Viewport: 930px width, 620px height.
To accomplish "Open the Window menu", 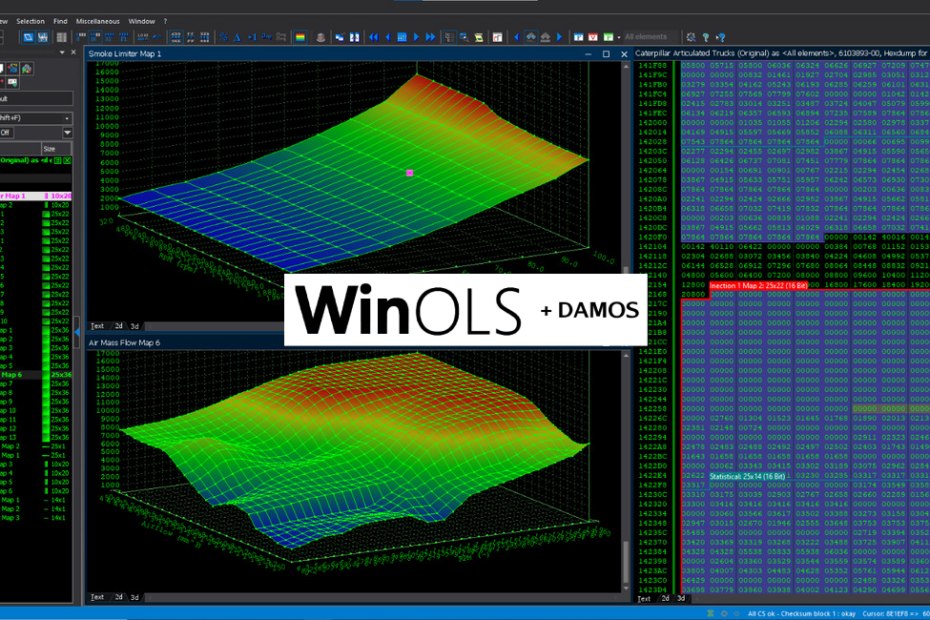I will tap(142, 21).
